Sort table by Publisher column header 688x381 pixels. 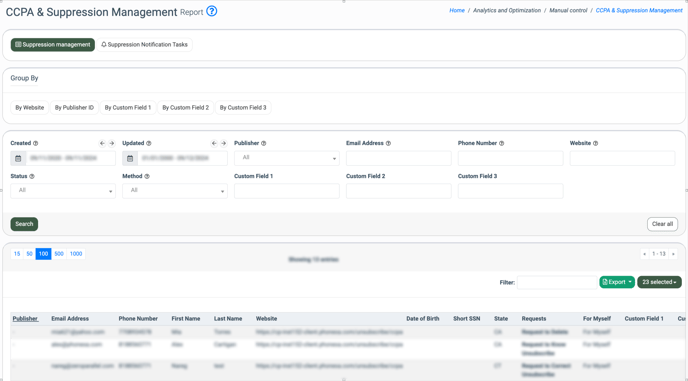pyautogui.click(x=25, y=319)
